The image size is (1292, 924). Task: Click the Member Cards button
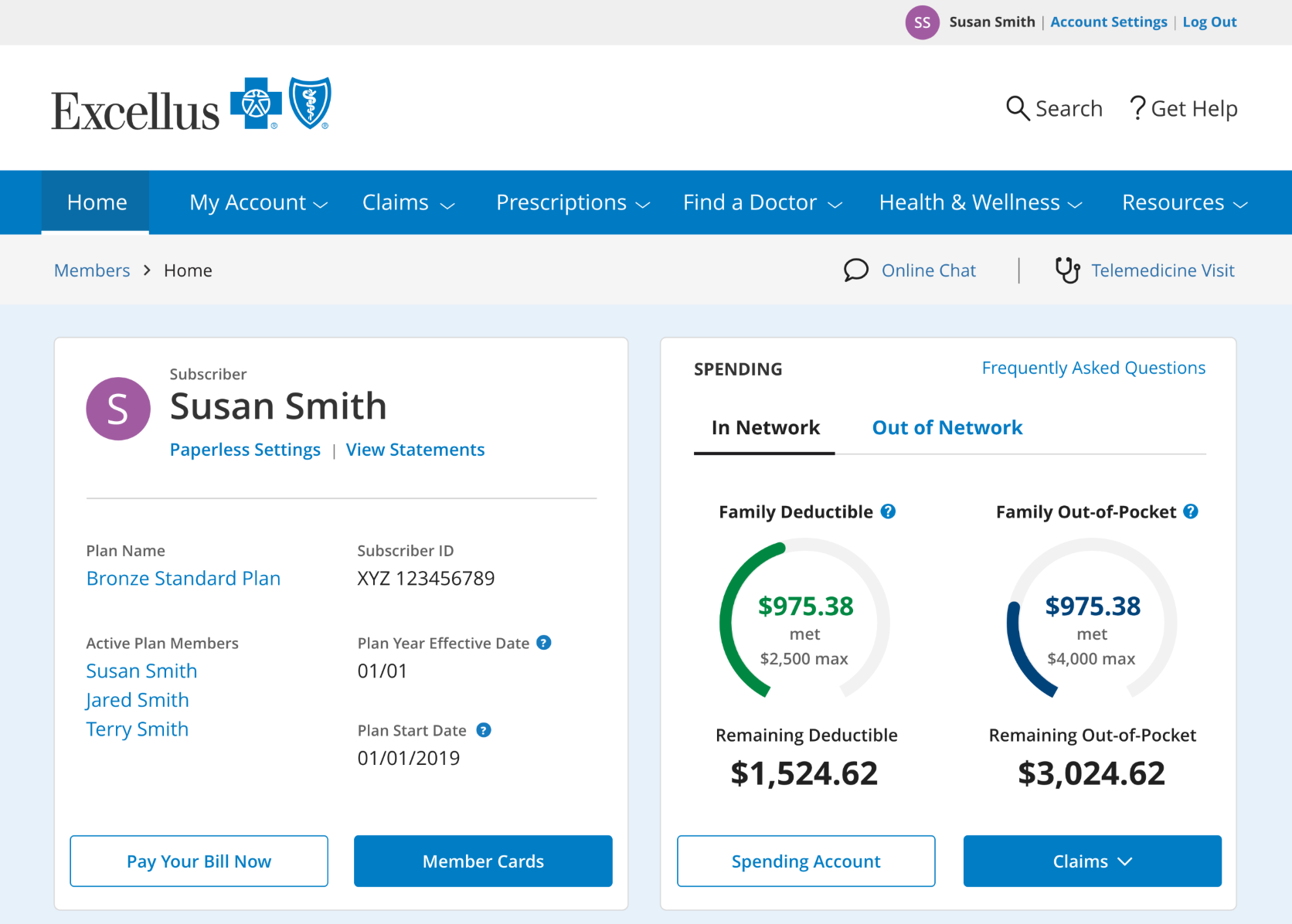pyautogui.click(x=483, y=861)
